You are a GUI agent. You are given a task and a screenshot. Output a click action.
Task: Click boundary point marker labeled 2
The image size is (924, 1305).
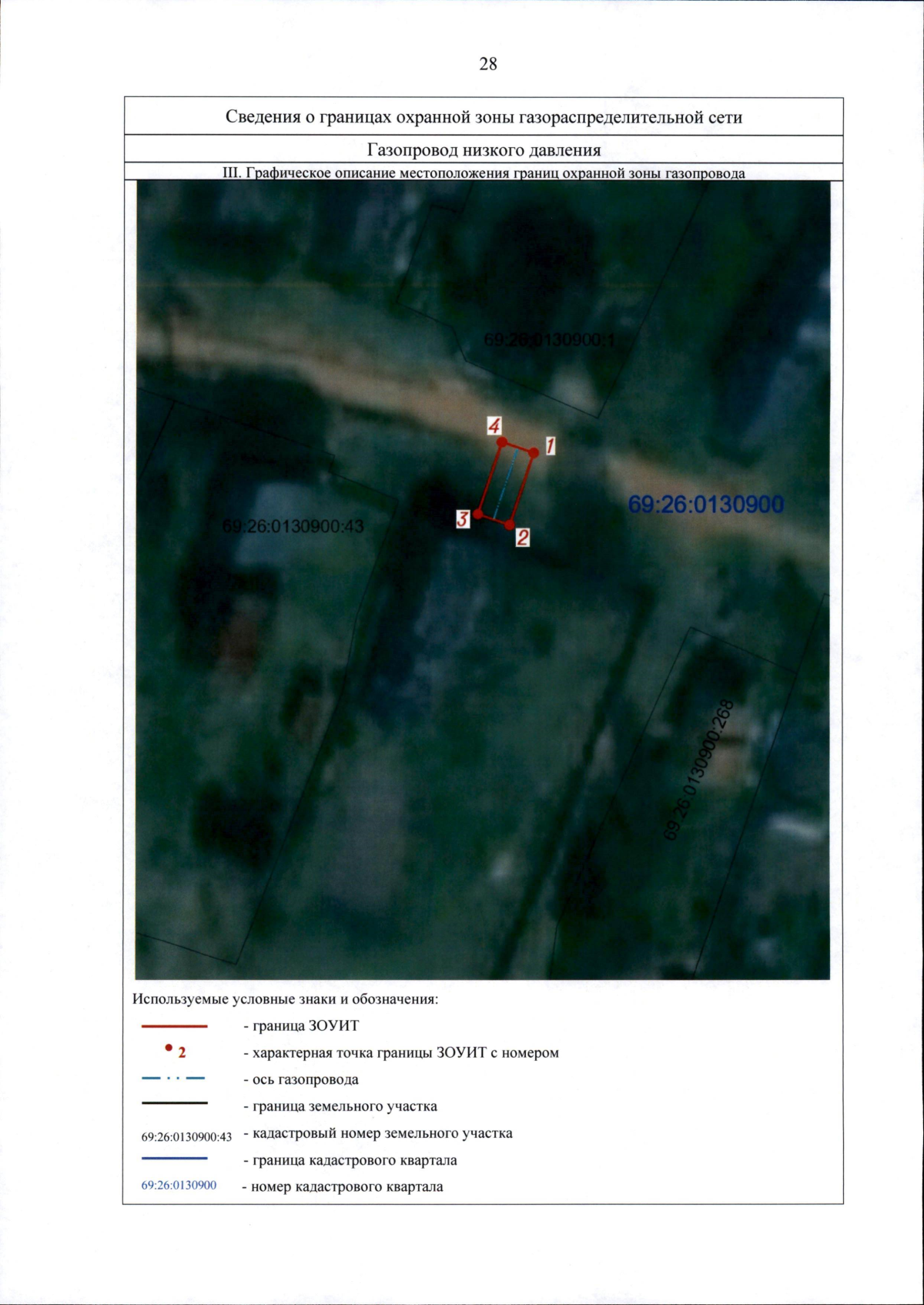pyautogui.click(x=510, y=525)
